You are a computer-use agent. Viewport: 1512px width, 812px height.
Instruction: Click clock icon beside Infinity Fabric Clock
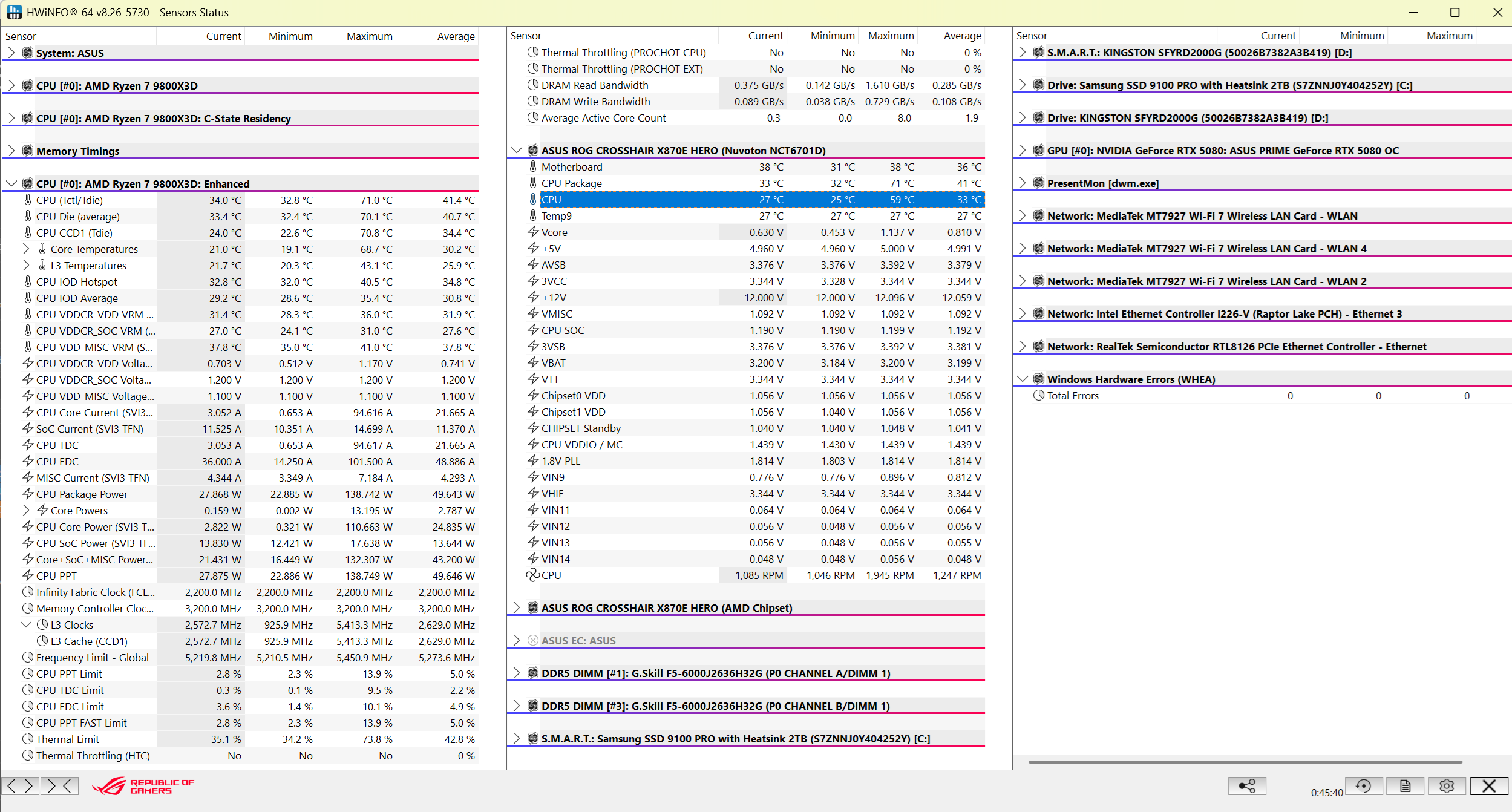(x=28, y=592)
